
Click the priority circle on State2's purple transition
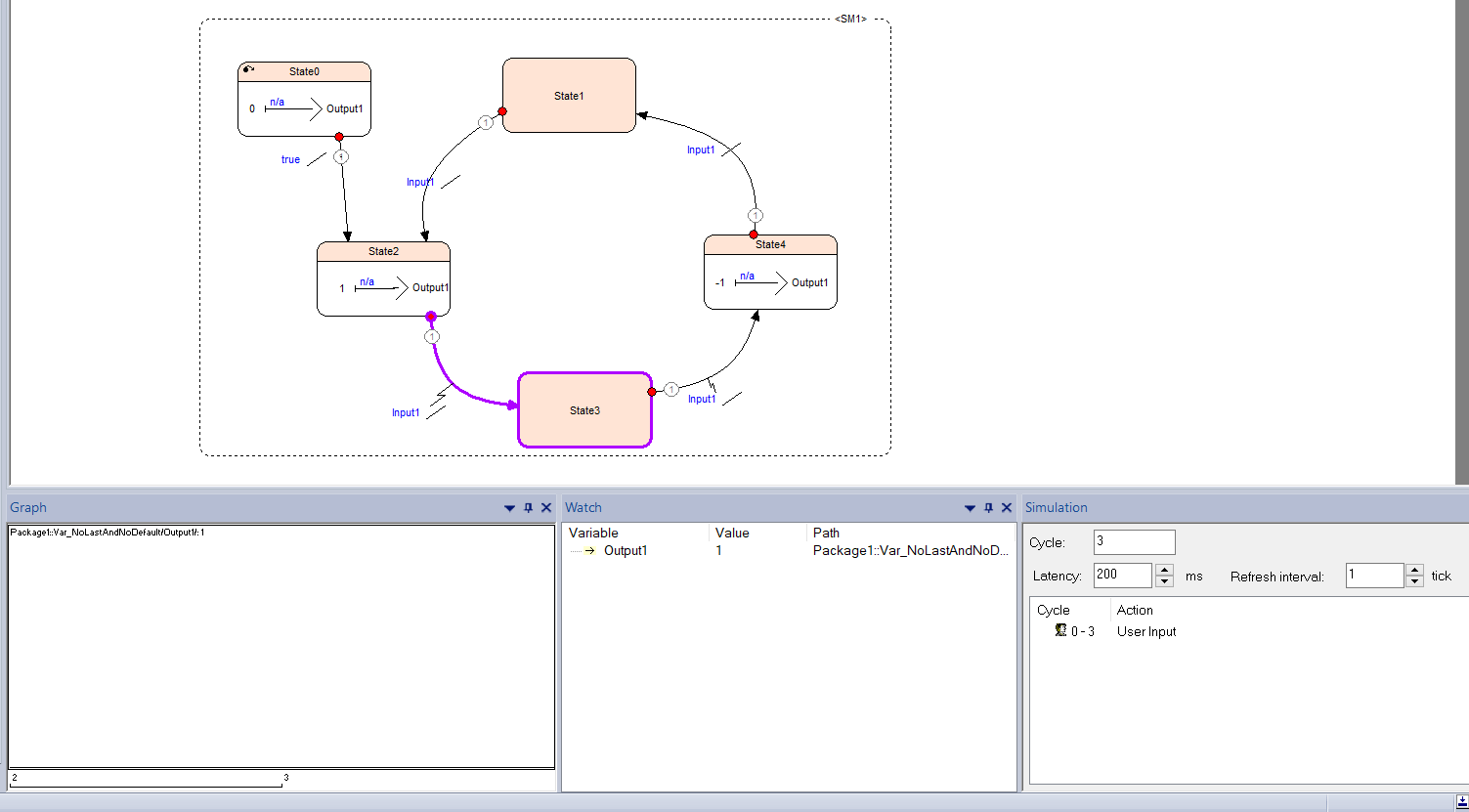coord(432,336)
